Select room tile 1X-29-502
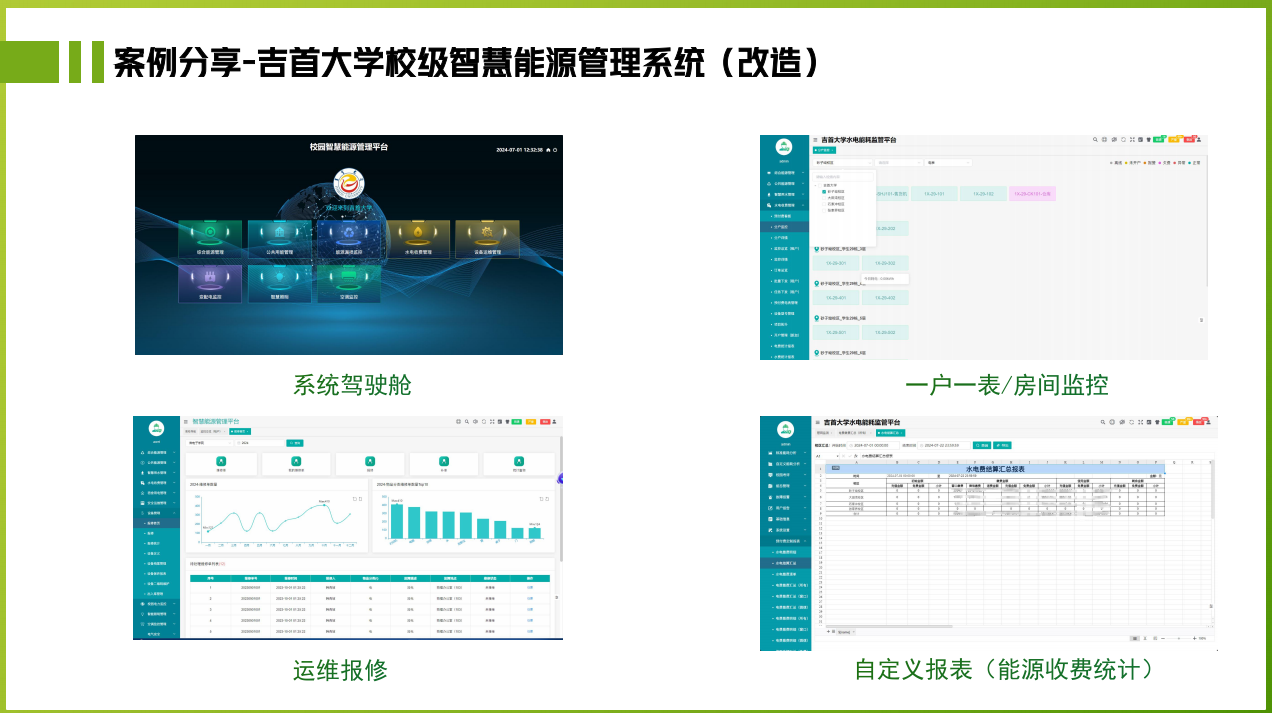The width and height of the screenshot is (1272, 713). [885, 332]
